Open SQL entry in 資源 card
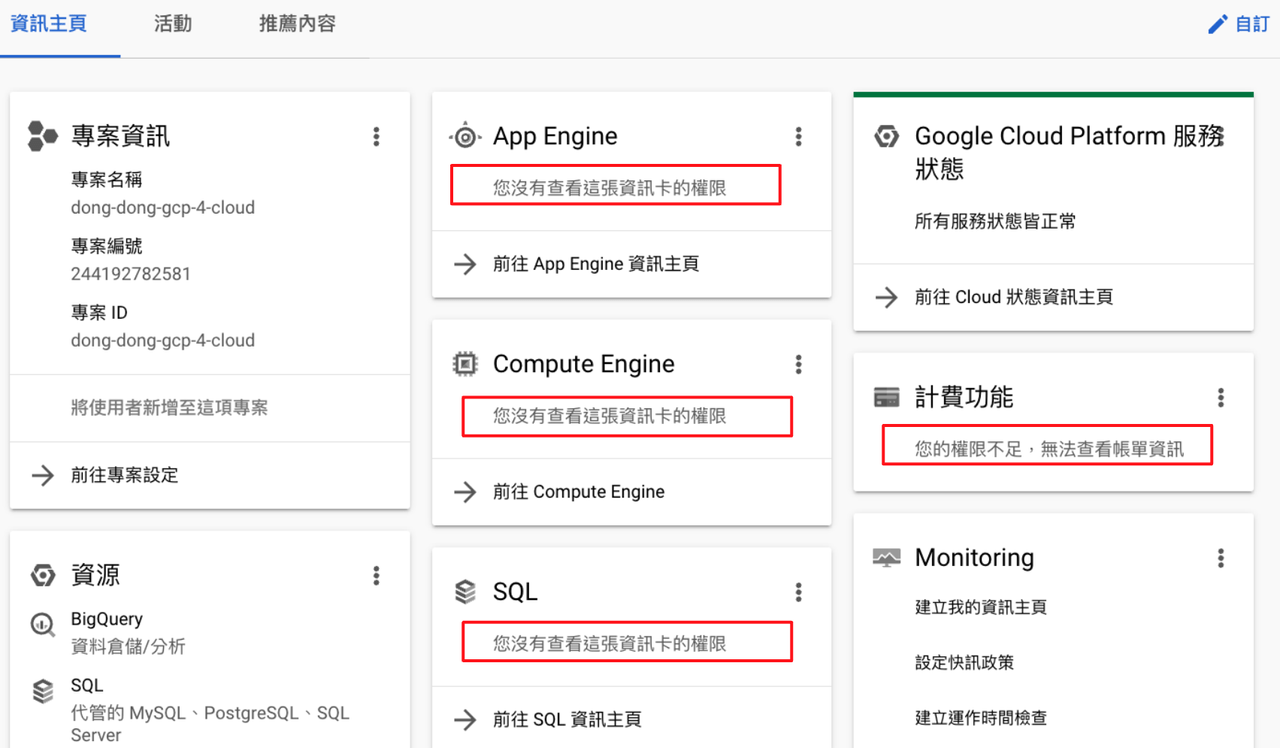The width and height of the screenshot is (1280, 748). pos(87,686)
